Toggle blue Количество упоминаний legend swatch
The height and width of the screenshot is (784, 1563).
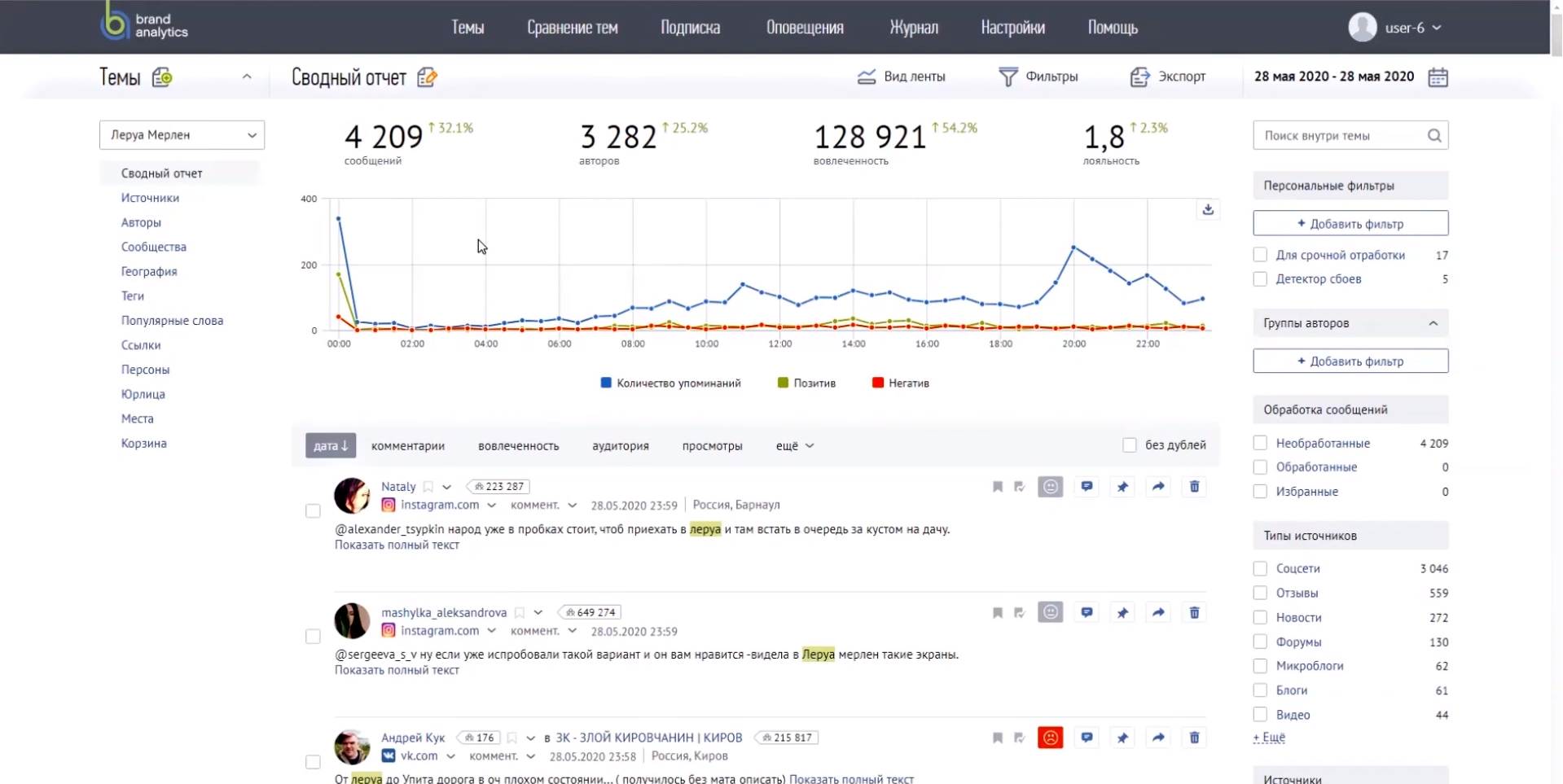point(606,383)
